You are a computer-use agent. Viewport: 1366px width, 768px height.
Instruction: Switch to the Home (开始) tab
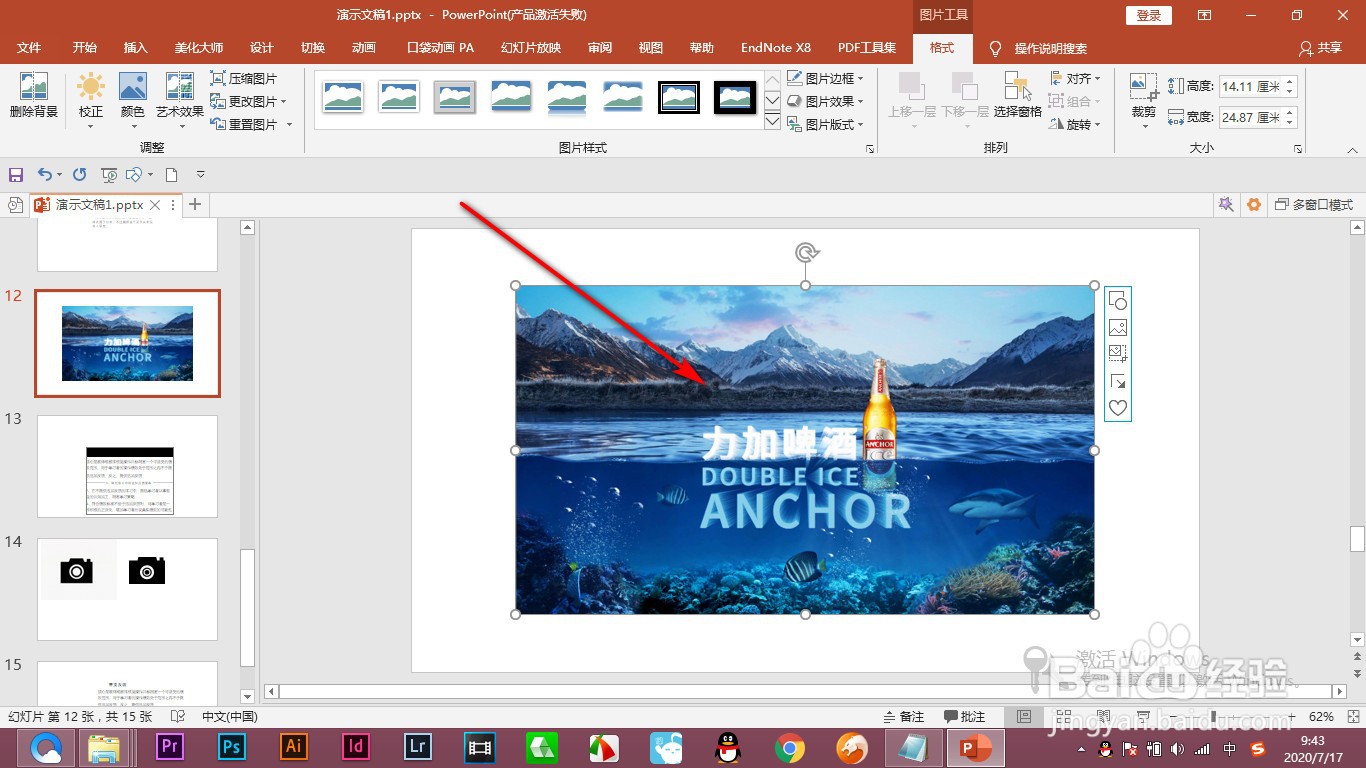click(85, 48)
